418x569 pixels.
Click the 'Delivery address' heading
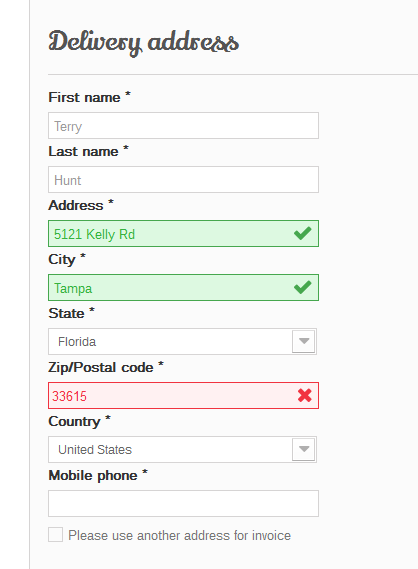144,43
